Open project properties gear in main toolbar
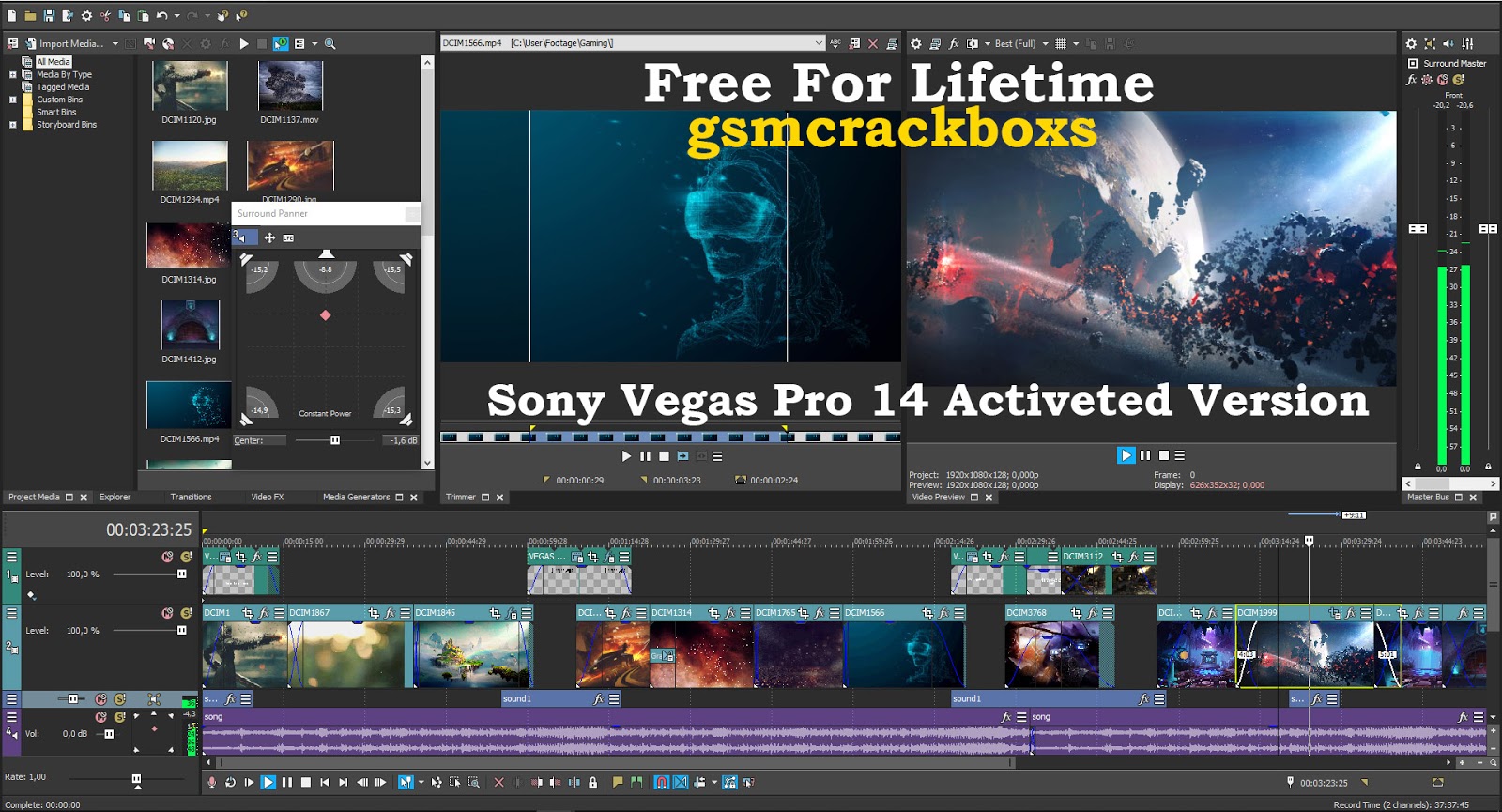Screen dimensions: 1502x812 point(86,16)
